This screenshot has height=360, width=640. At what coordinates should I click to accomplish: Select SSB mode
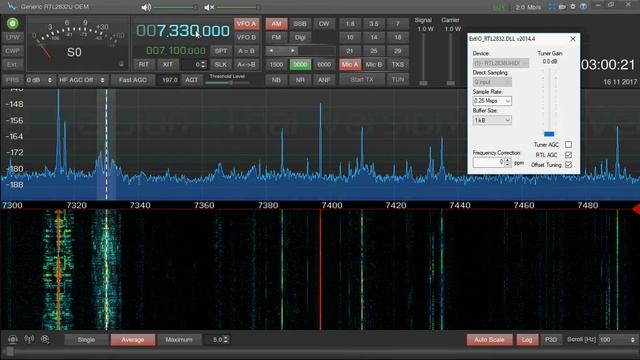[x=300, y=24]
